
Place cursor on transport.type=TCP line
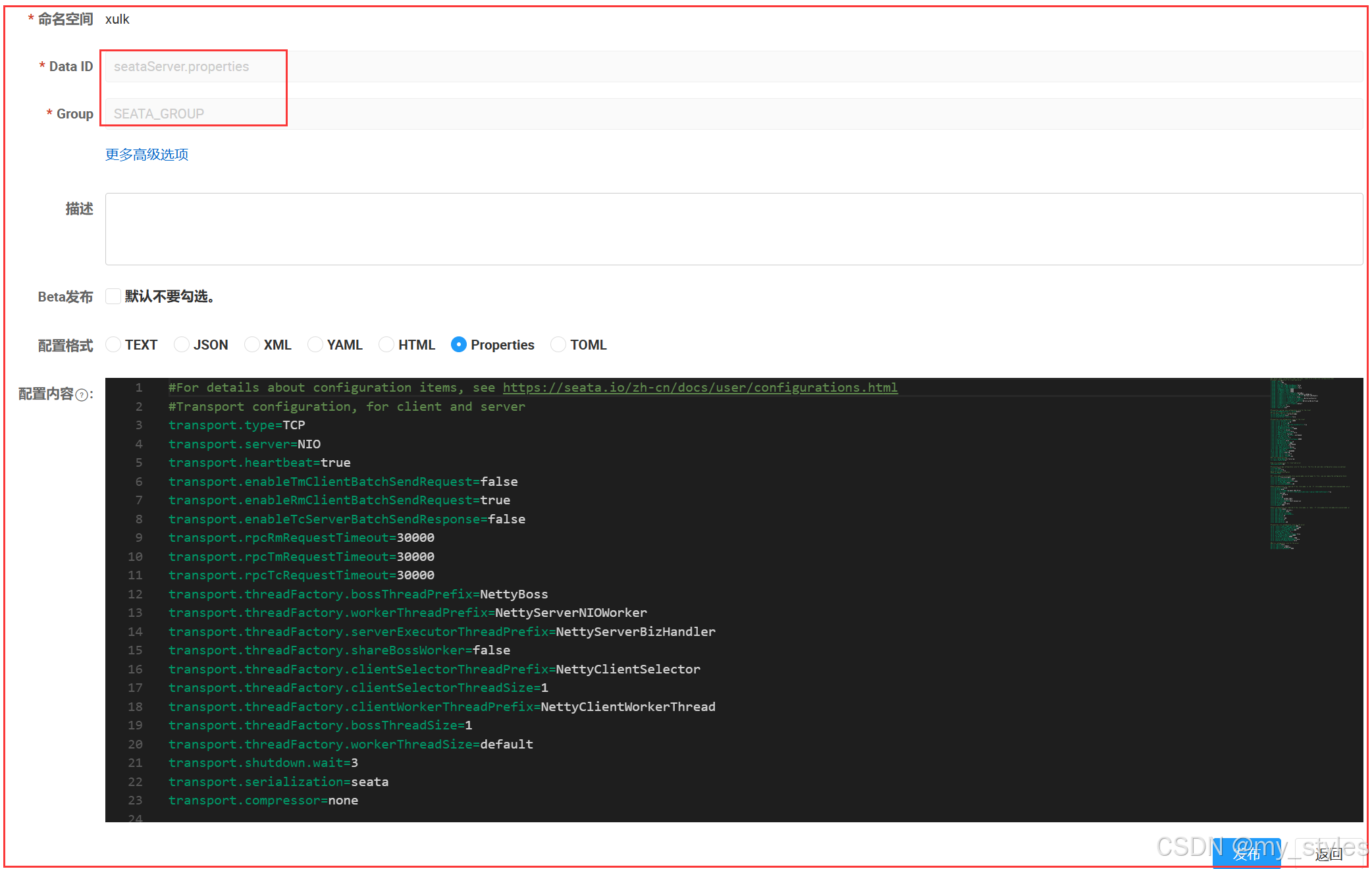tap(237, 425)
